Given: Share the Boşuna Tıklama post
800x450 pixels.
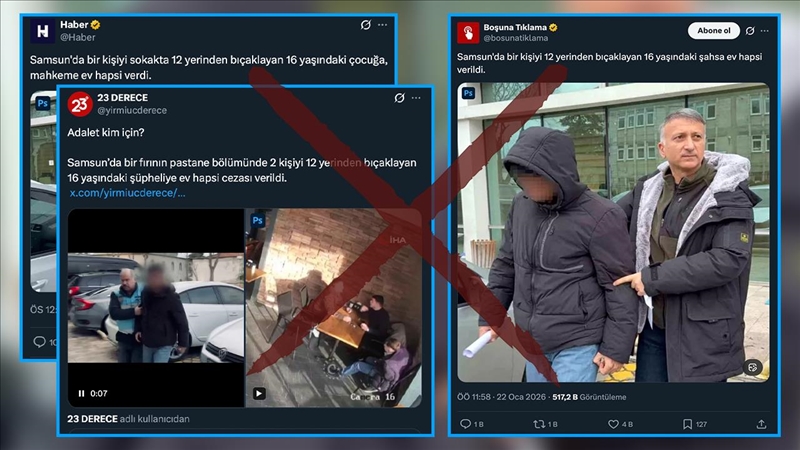Looking at the screenshot, I should pos(761,424).
